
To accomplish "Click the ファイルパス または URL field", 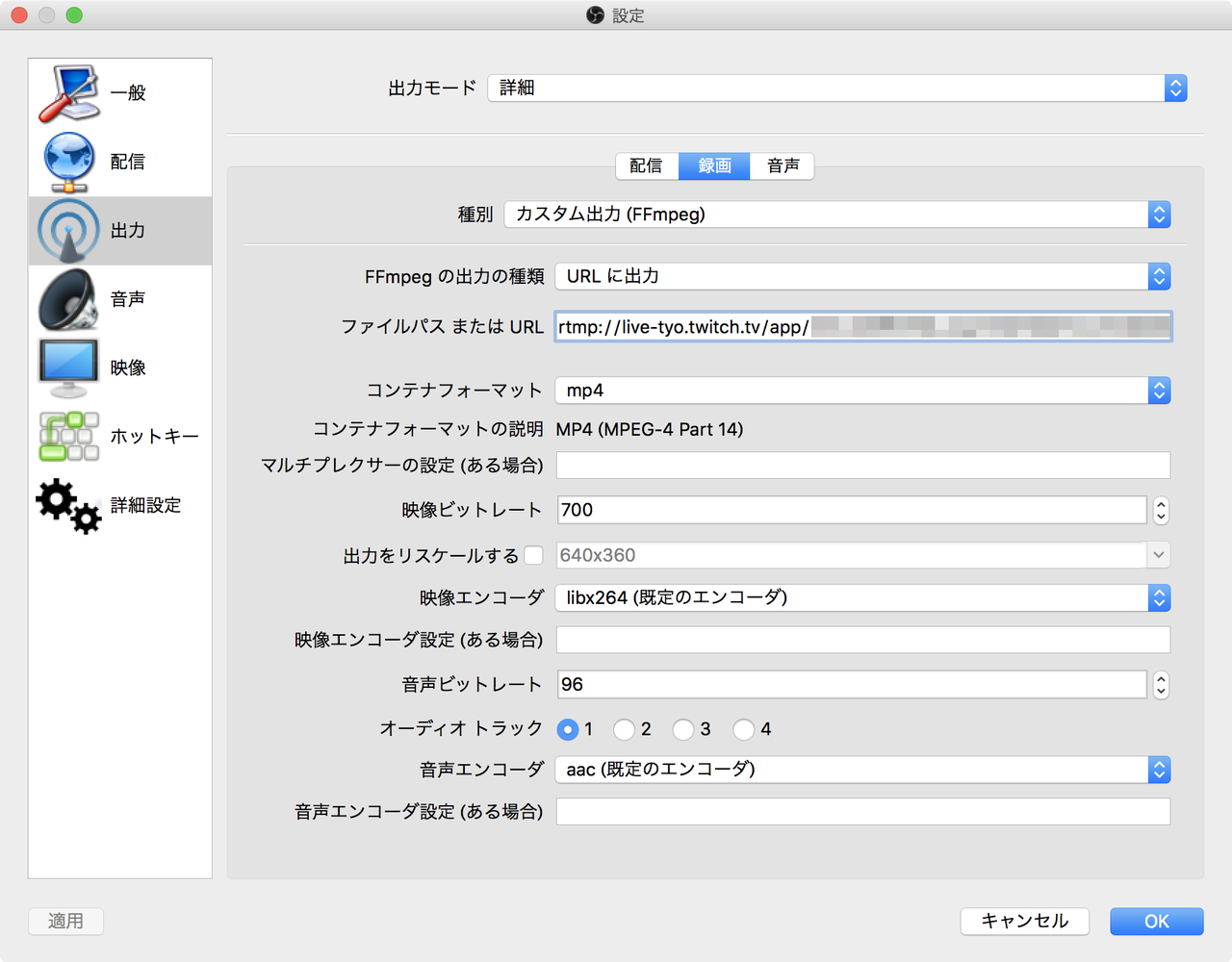I will 863,327.
